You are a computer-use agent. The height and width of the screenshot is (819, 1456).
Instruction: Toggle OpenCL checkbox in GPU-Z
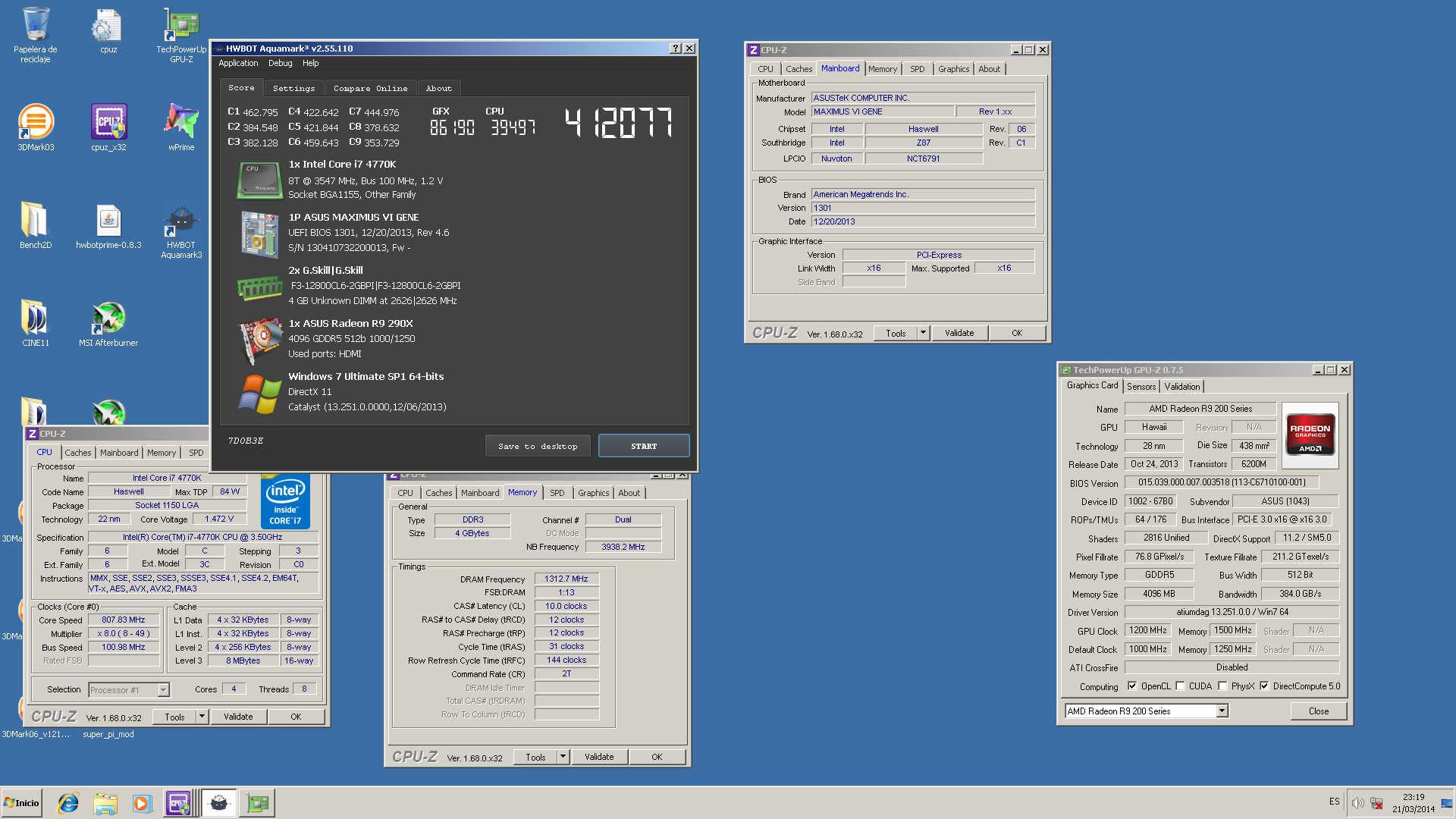(1132, 686)
